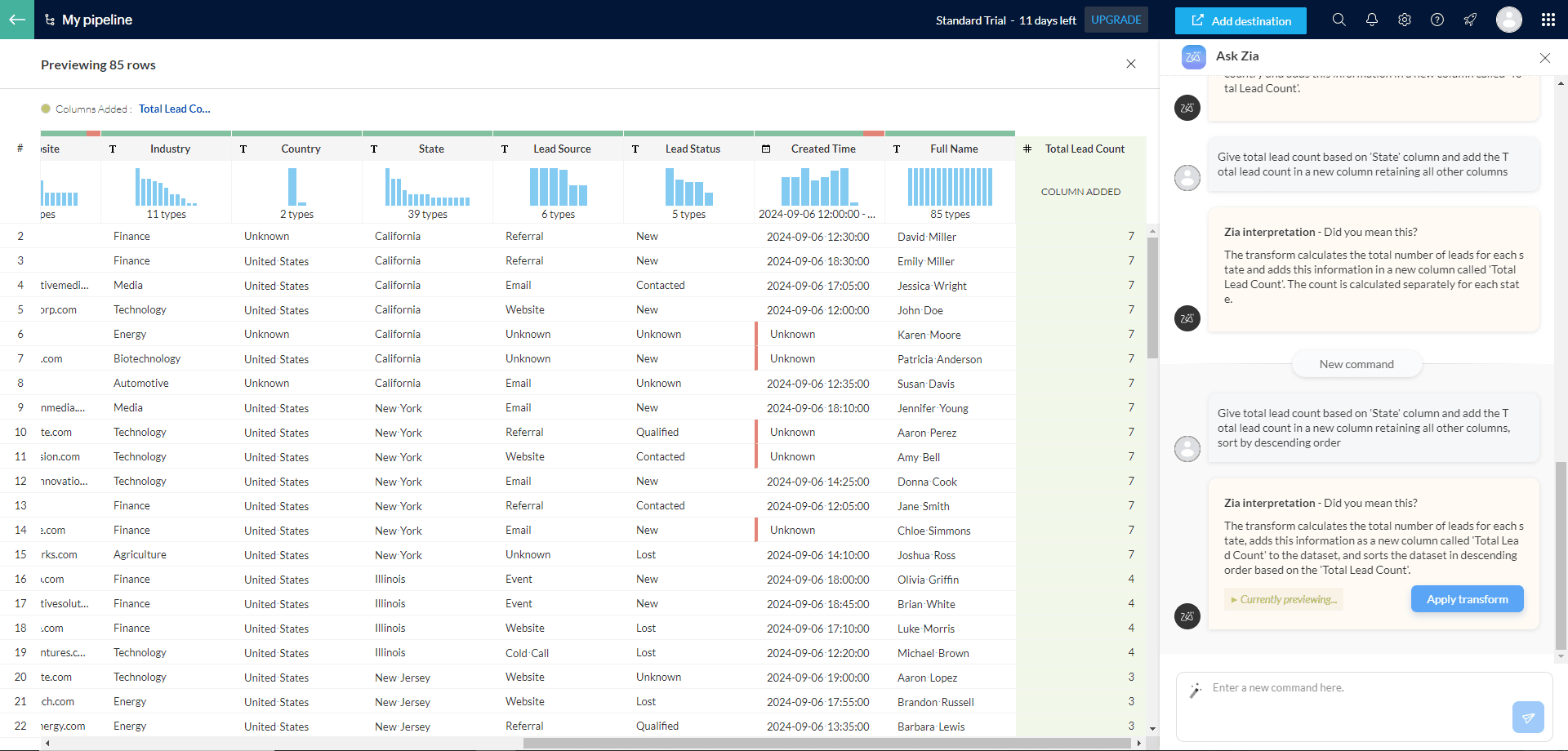Click the back arrow button
Viewport: 1568px width, 751px height.
(17, 20)
